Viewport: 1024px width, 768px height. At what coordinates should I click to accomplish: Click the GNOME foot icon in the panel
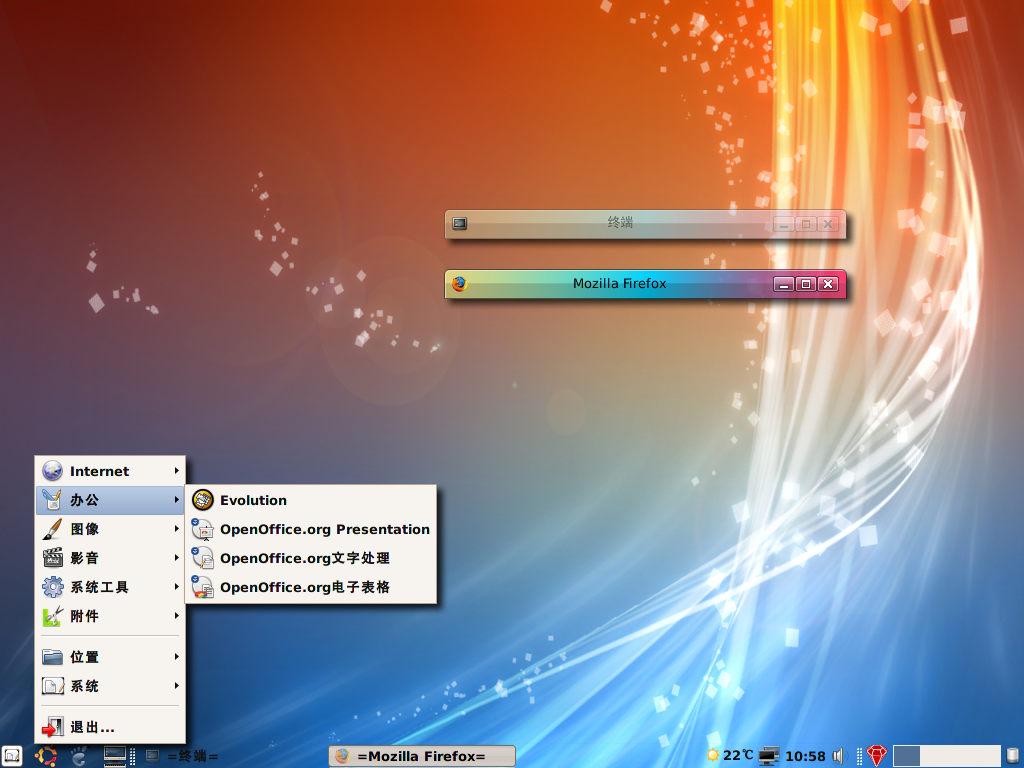pos(79,756)
